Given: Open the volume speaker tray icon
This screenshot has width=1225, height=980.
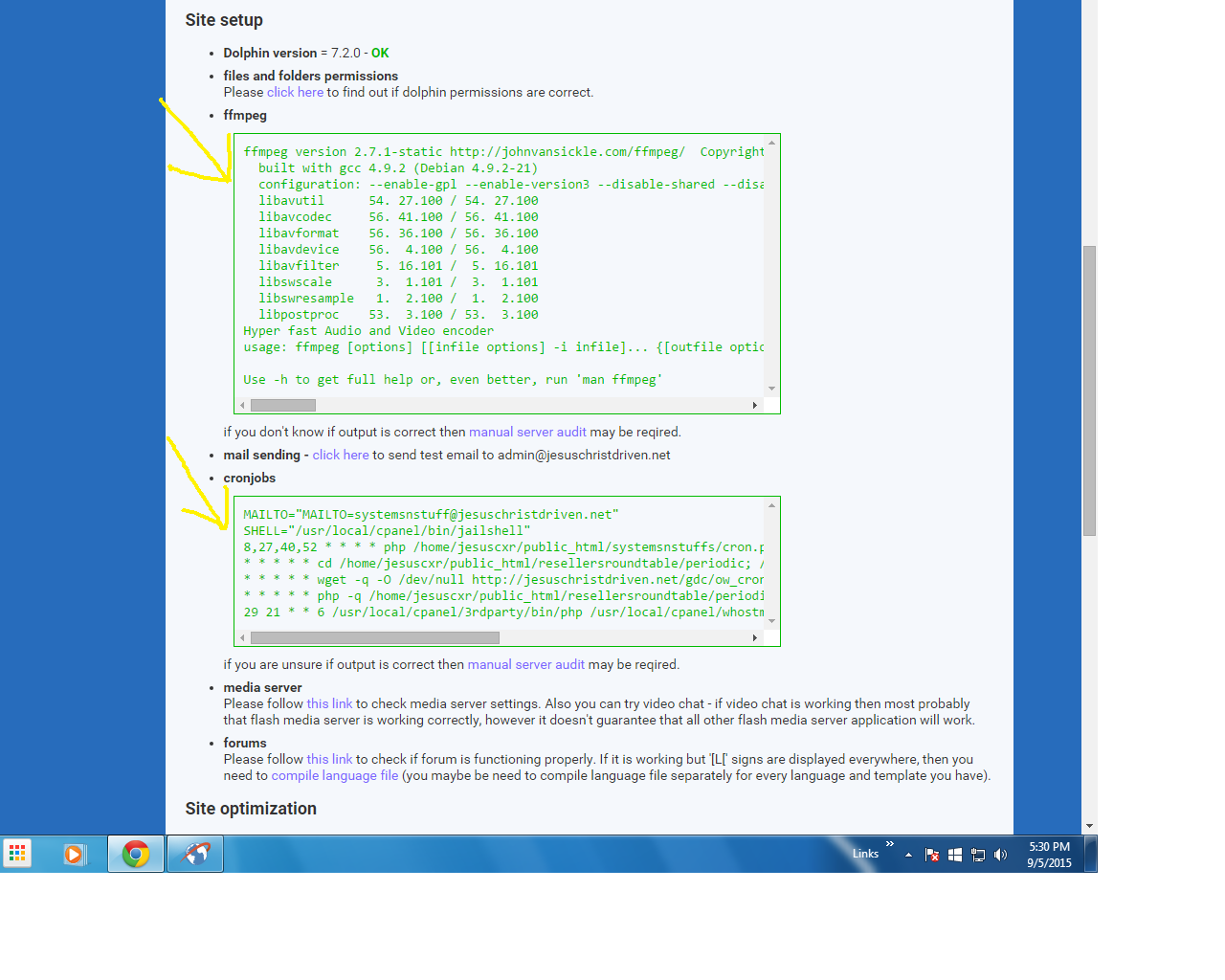Looking at the screenshot, I should pyautogui.click(x=1000, y=855).
